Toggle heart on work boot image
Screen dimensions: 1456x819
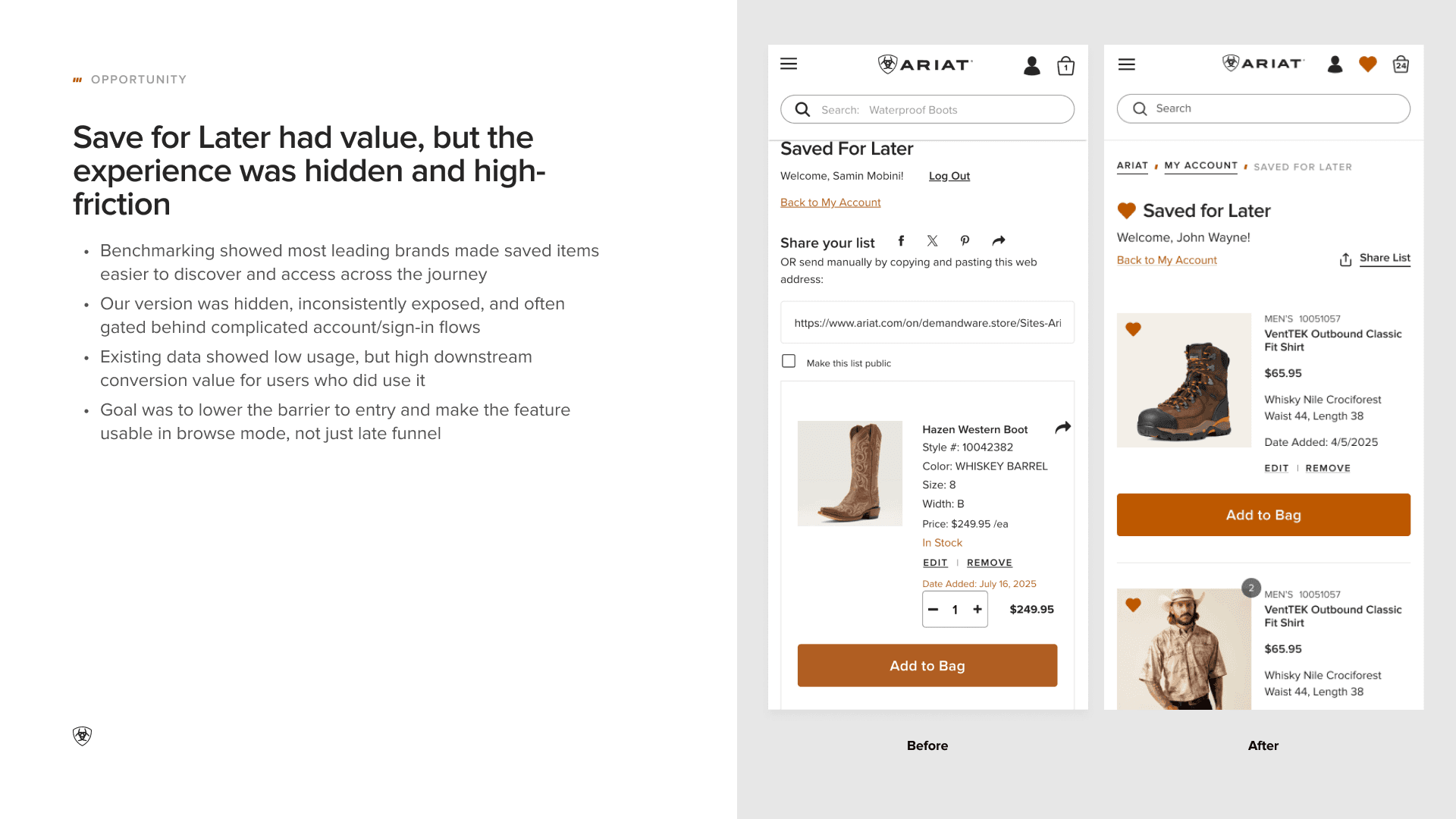coord(1133,329)
